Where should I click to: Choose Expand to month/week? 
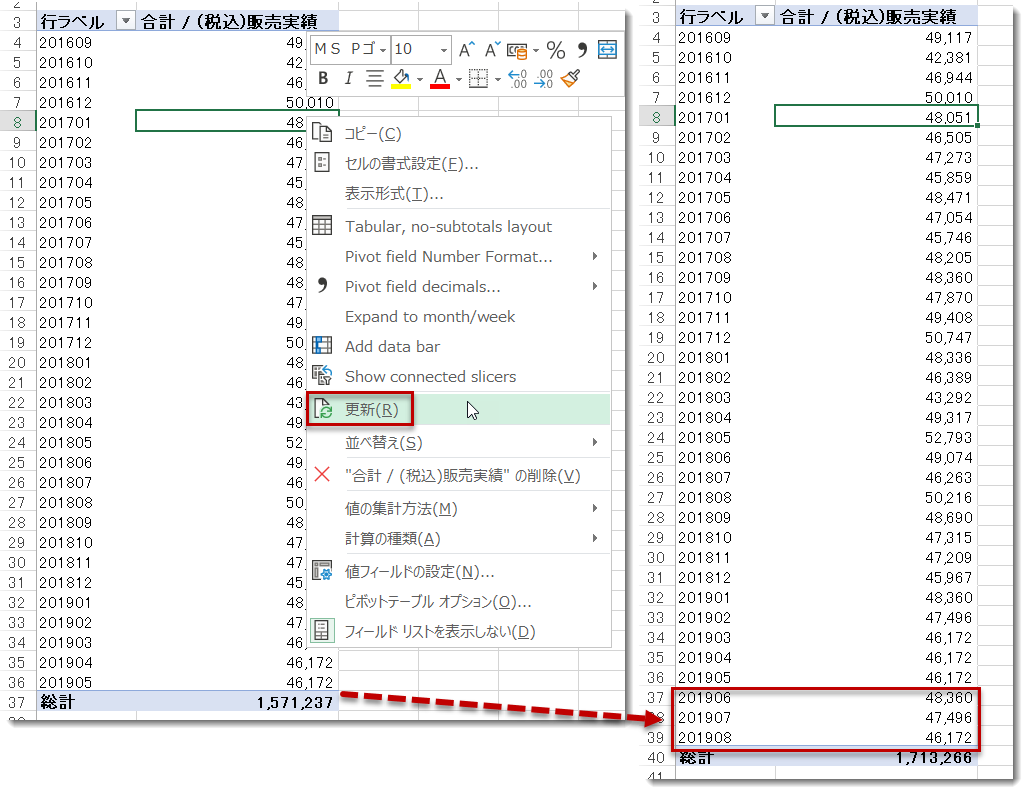(x=459, y=317)
